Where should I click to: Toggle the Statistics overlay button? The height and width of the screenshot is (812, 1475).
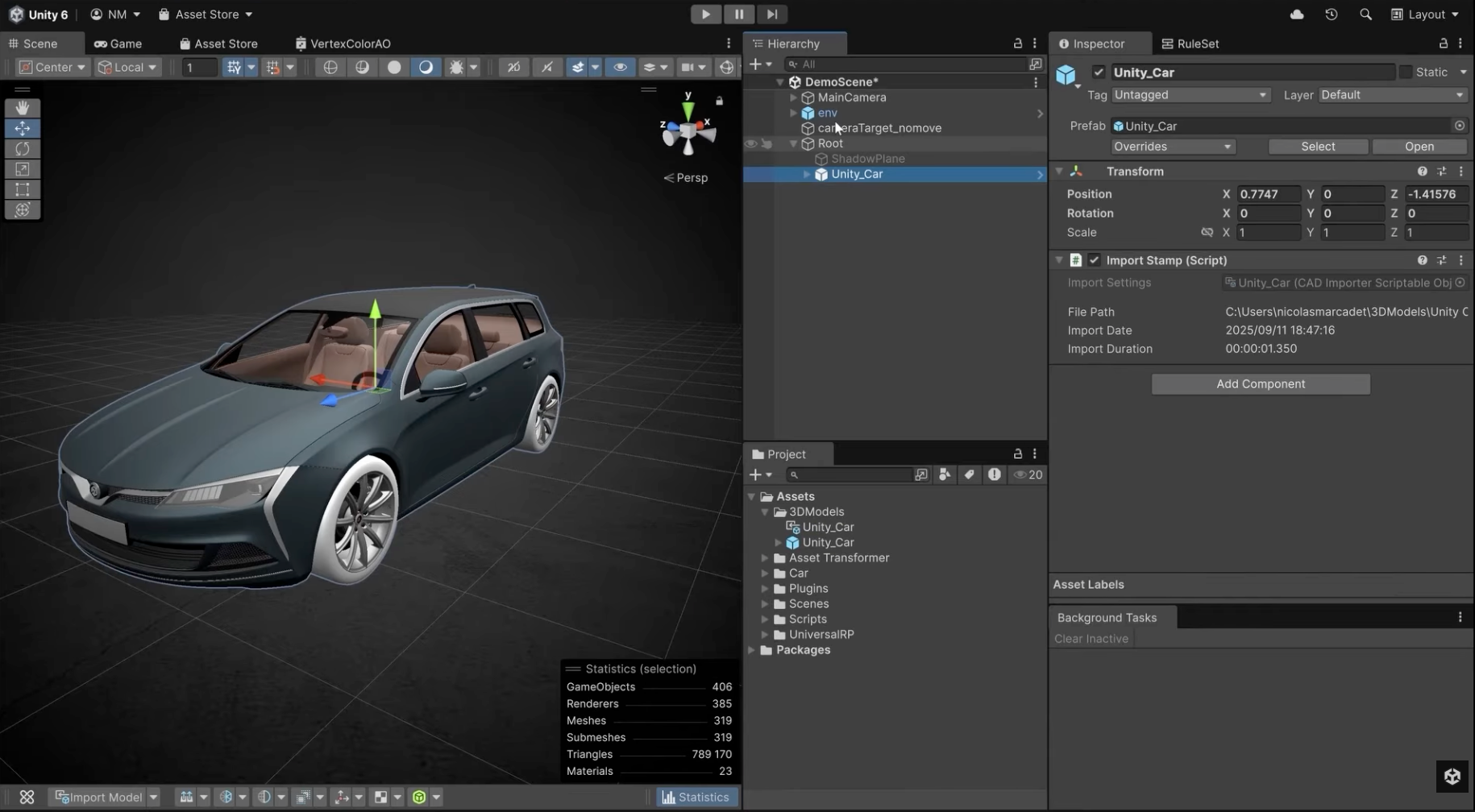pos(696,797)
